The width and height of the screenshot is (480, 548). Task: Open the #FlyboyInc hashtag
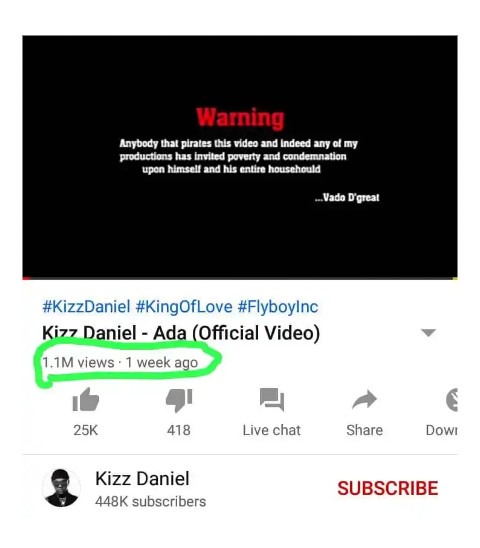click(x=278, y=307)
